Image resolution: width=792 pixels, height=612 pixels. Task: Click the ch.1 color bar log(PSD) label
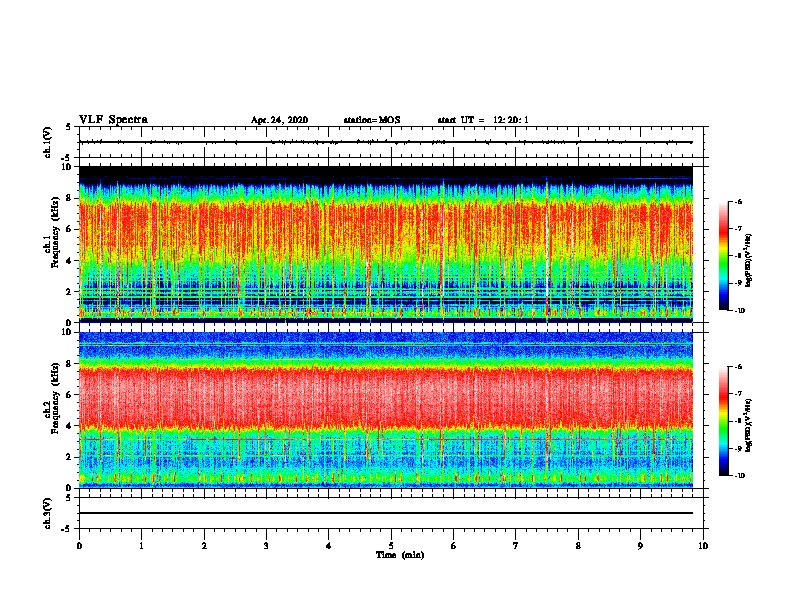748,261
